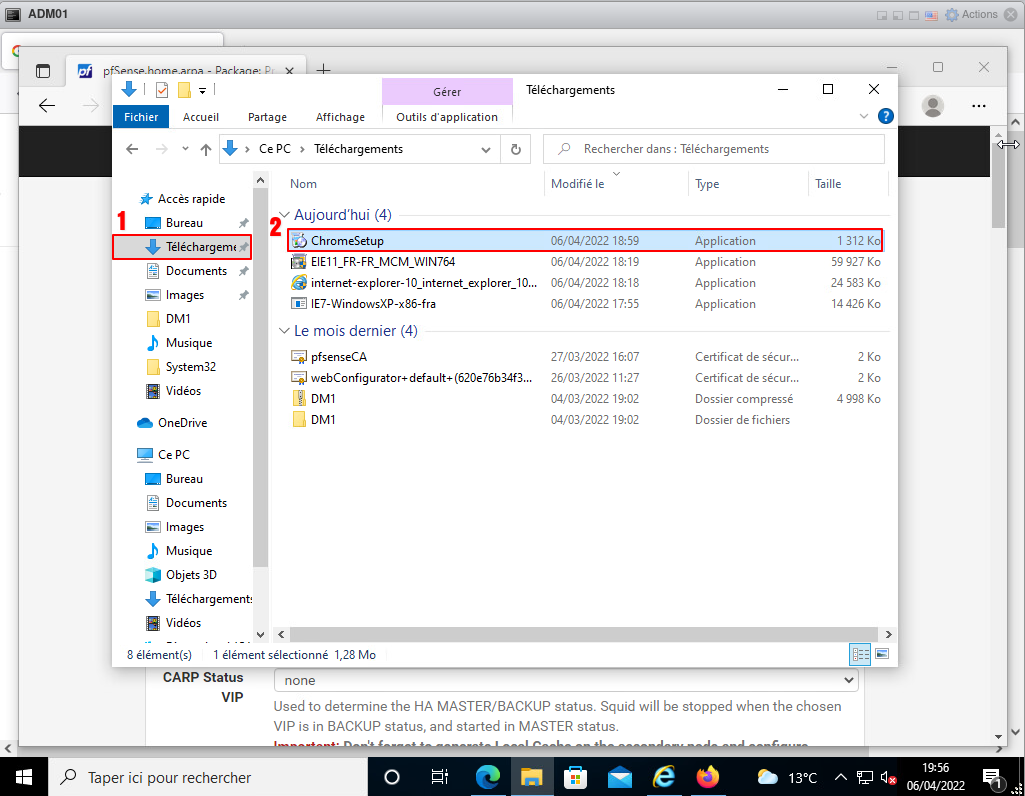Screen dimensions: 1025x796
Task: Switch to the Affichage ribbon tab
Action: click(x=340, y=117)
